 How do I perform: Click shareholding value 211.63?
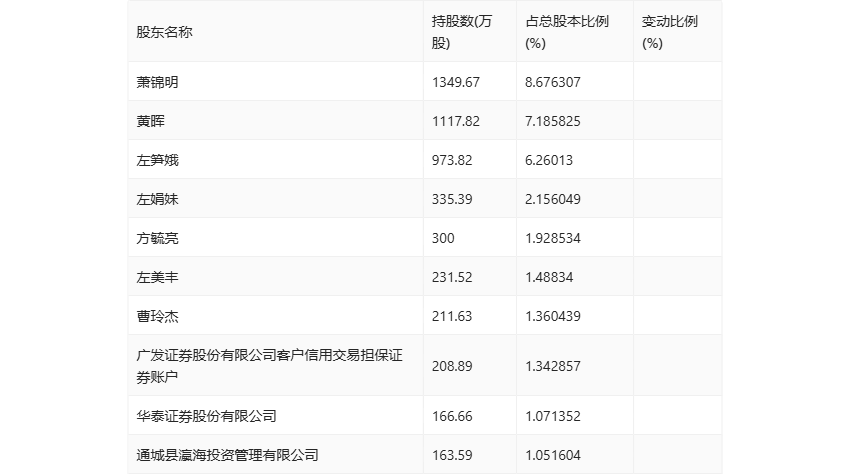[452, 316]
